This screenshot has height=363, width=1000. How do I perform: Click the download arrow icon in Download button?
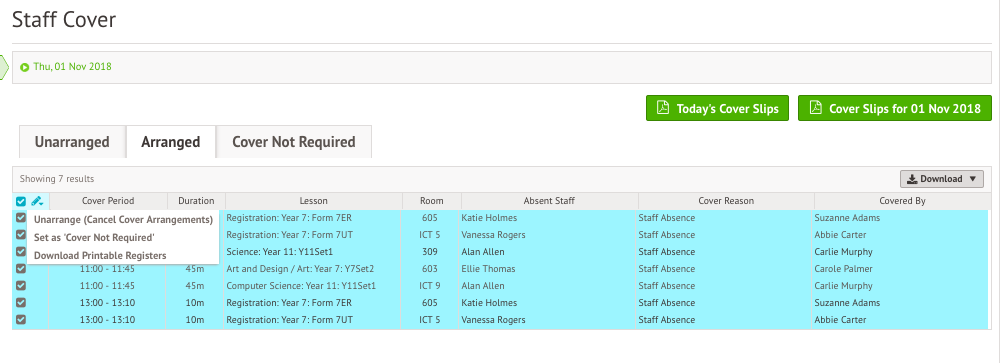(x=912, y=179)
